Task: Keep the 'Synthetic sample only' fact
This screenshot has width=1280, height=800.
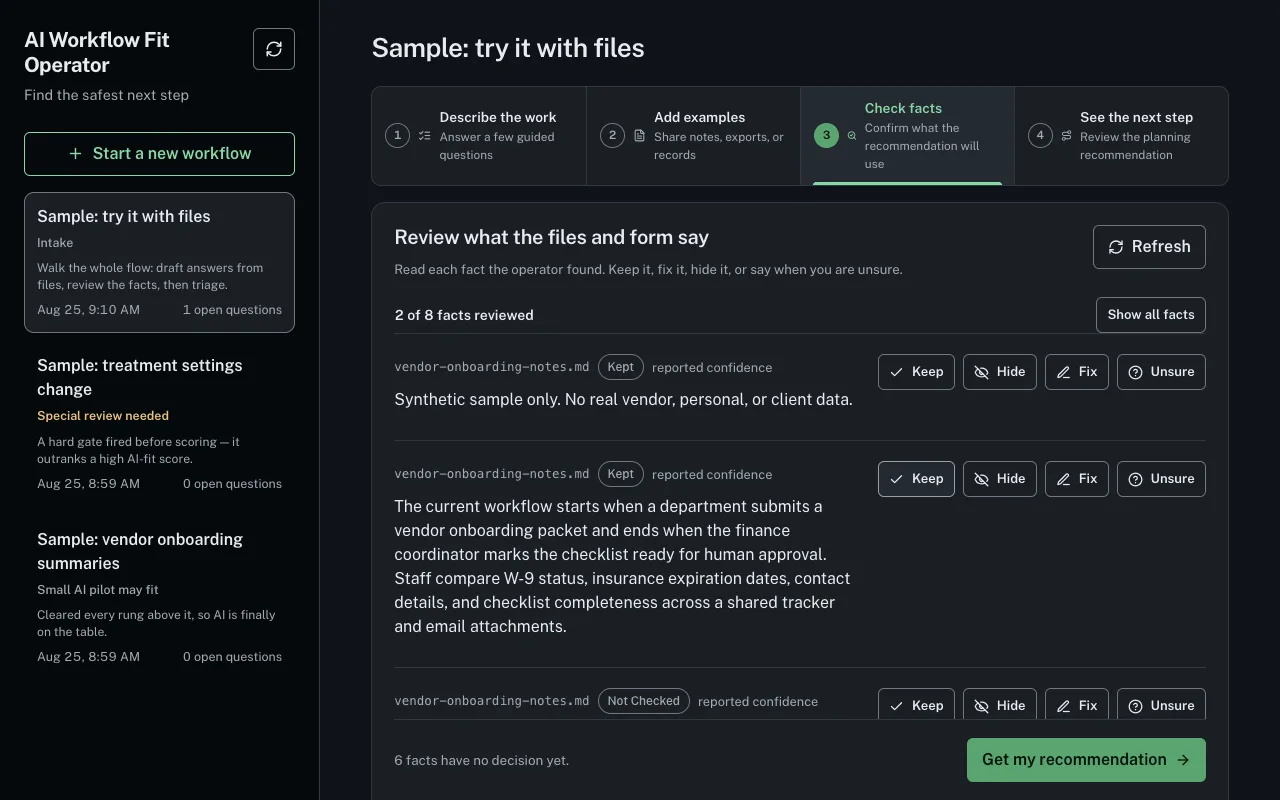Action: 917,372
